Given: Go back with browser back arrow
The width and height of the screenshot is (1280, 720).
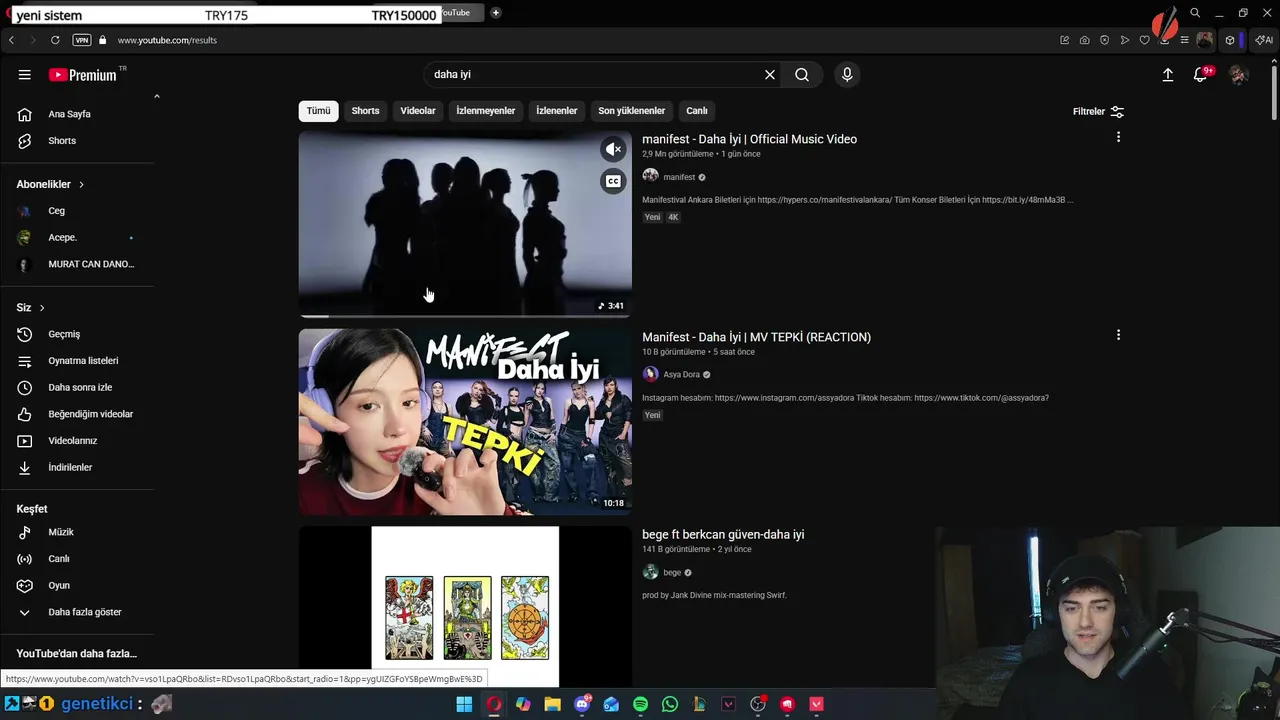Looking at the screenshot, I should coord(11,40).
